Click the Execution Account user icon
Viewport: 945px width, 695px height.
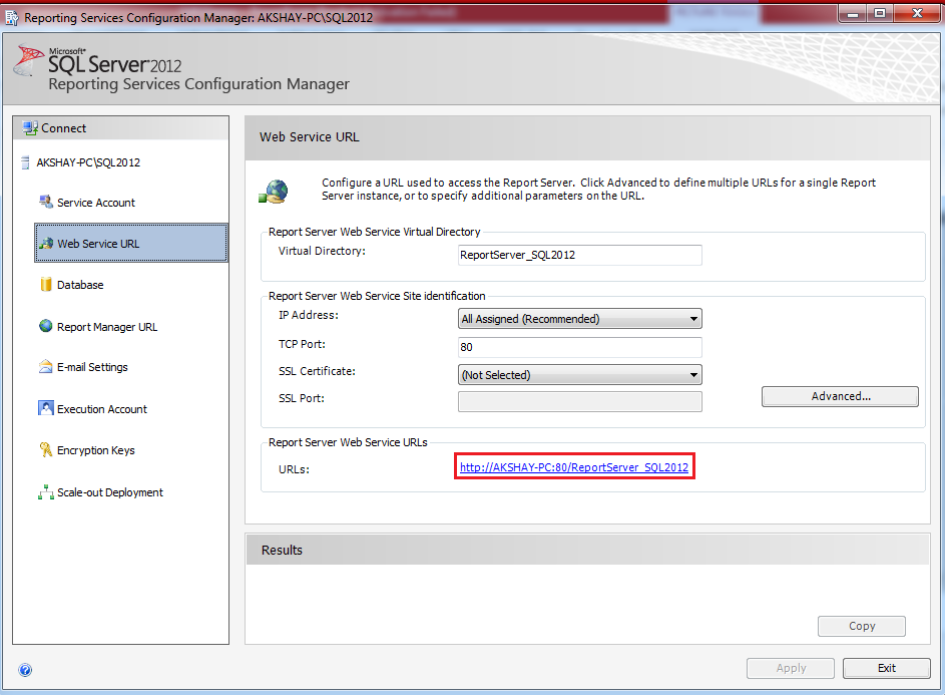coord(46,408)
